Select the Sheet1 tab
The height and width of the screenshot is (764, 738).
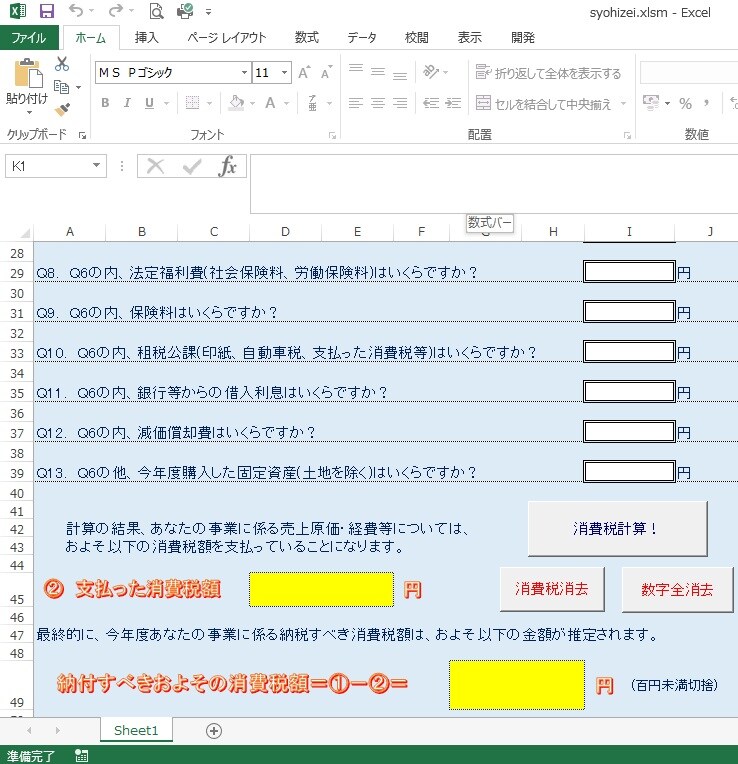tap(136, 730)
